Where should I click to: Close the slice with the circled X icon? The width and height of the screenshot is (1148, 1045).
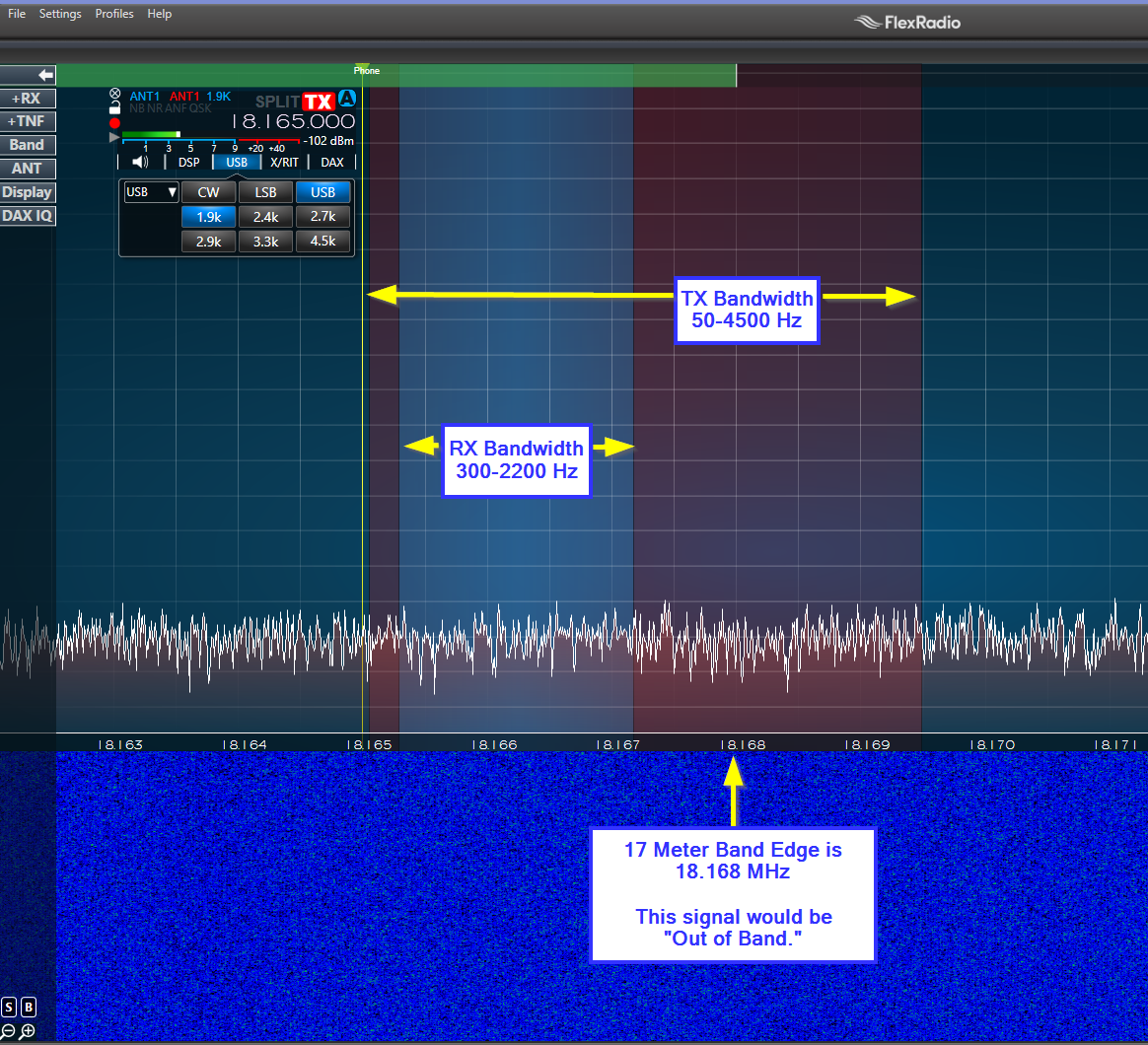point(115,95)
